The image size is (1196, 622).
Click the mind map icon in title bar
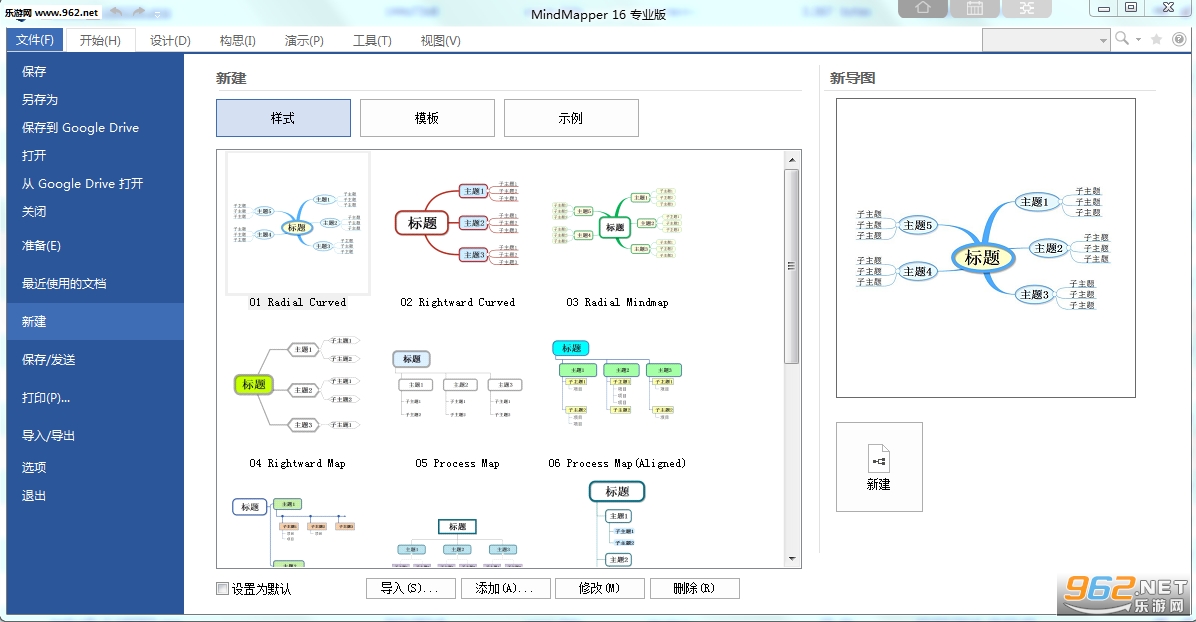pyautogui.click(x=1027, y=8)
